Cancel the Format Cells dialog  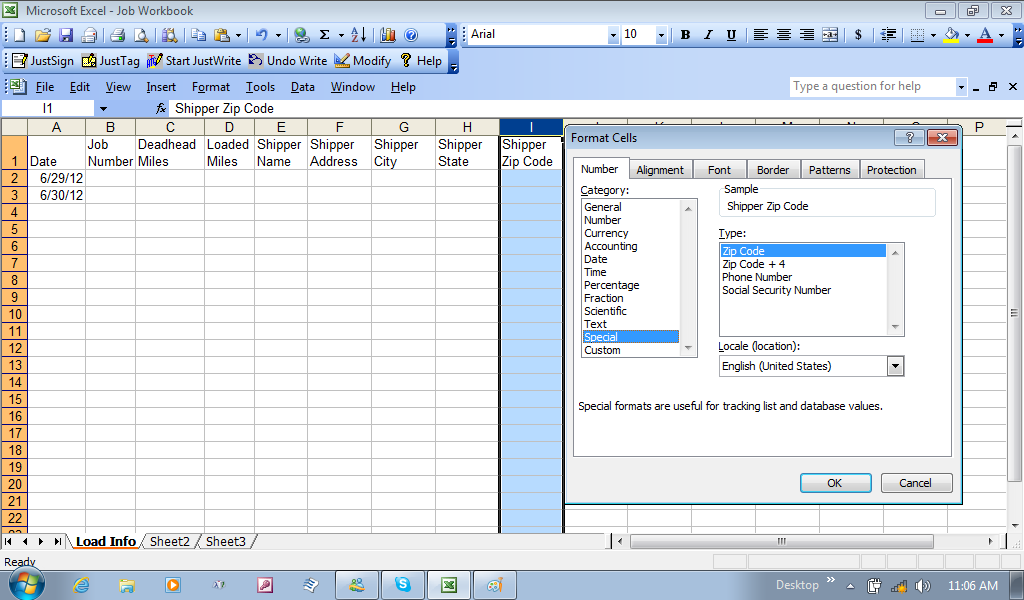click(916, 483)
